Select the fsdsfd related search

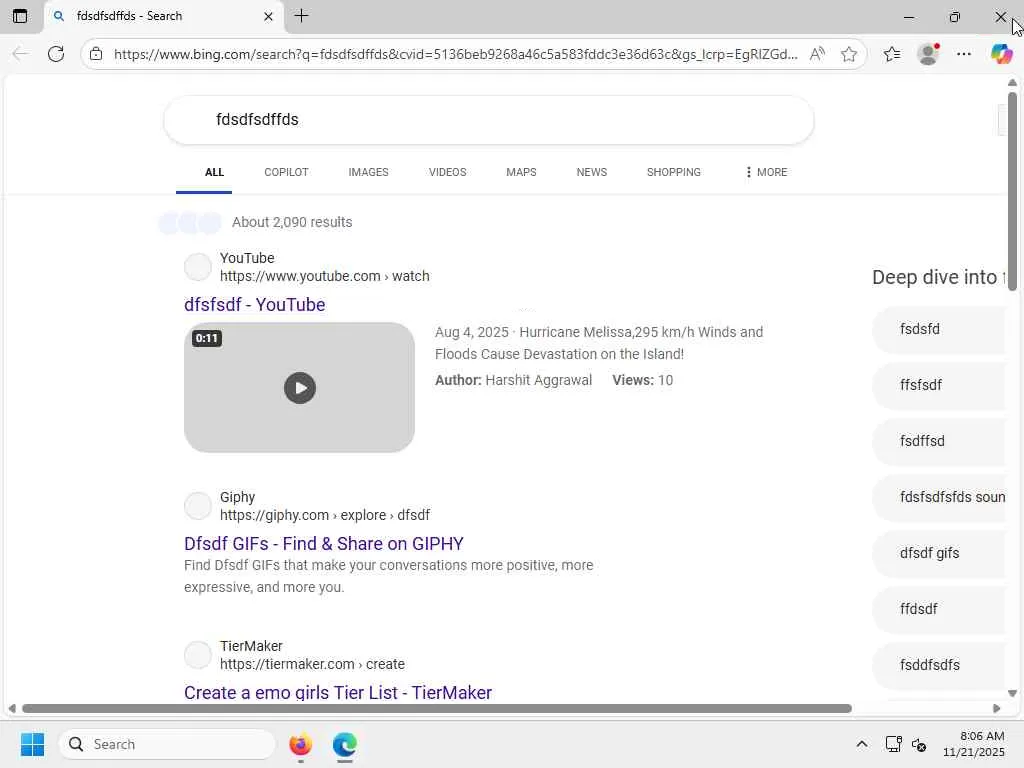pyautogui.click(x=938, y=329)
